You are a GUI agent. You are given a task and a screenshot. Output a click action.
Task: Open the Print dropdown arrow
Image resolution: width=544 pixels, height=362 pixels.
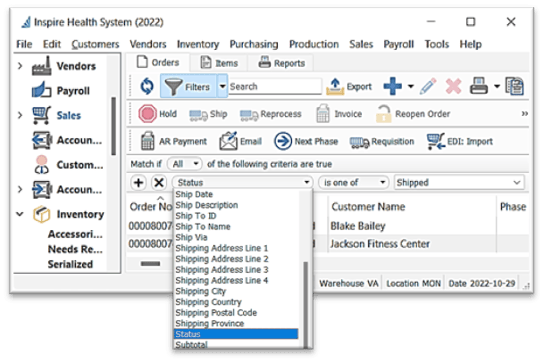(497, 86)
